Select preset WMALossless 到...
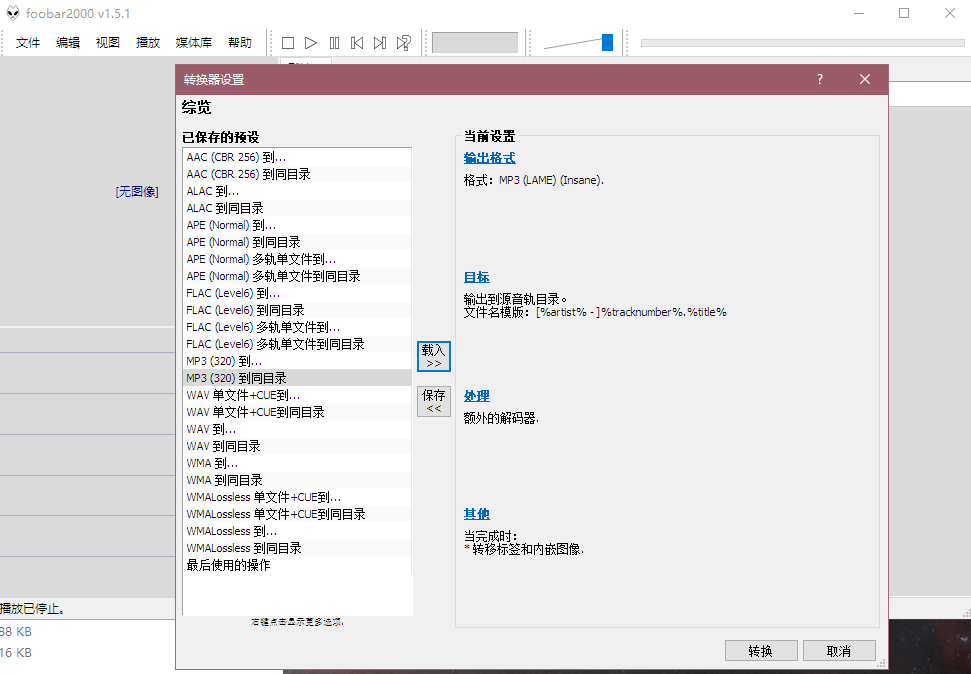 pyautogui.click(x=297, y=532)
